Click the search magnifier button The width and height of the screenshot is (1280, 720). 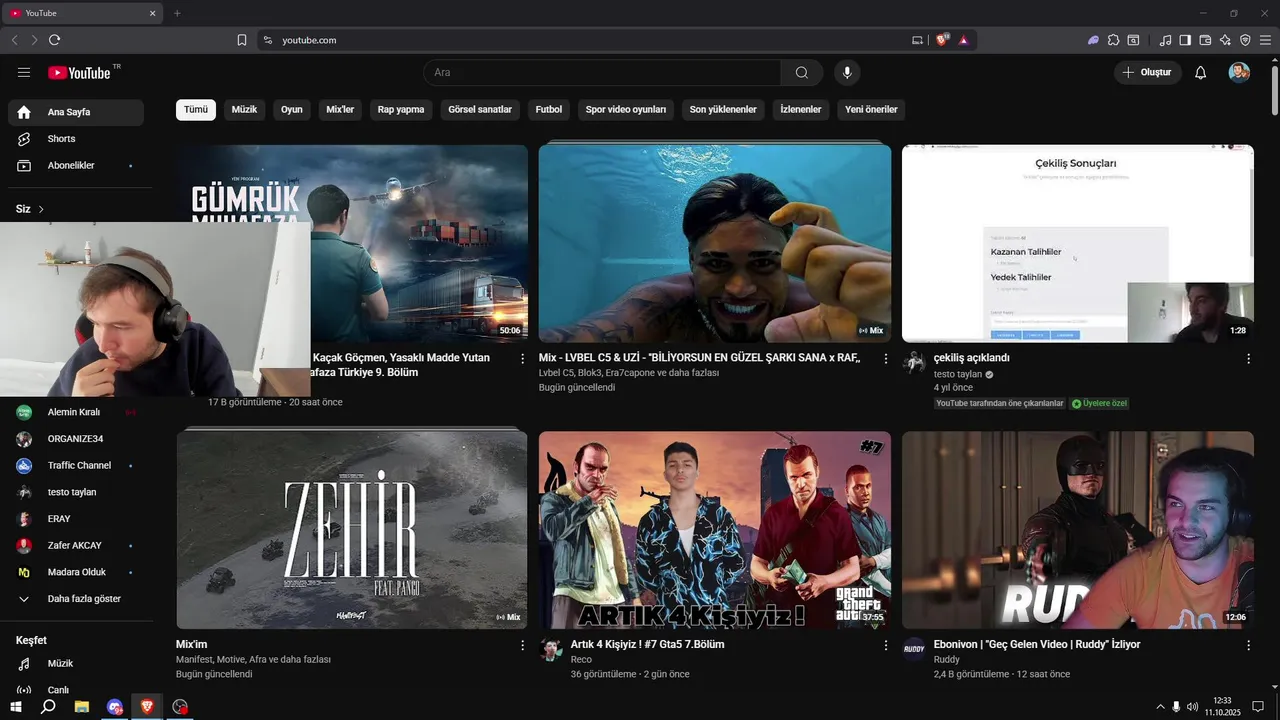point(802,72)
